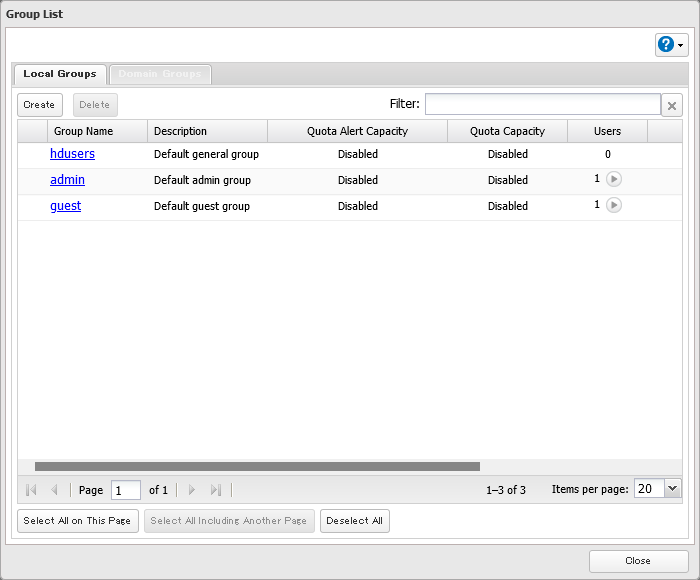Clear the filter with the X icon
The width and height of the screenshot is (700, 580).
click(673, 105)
